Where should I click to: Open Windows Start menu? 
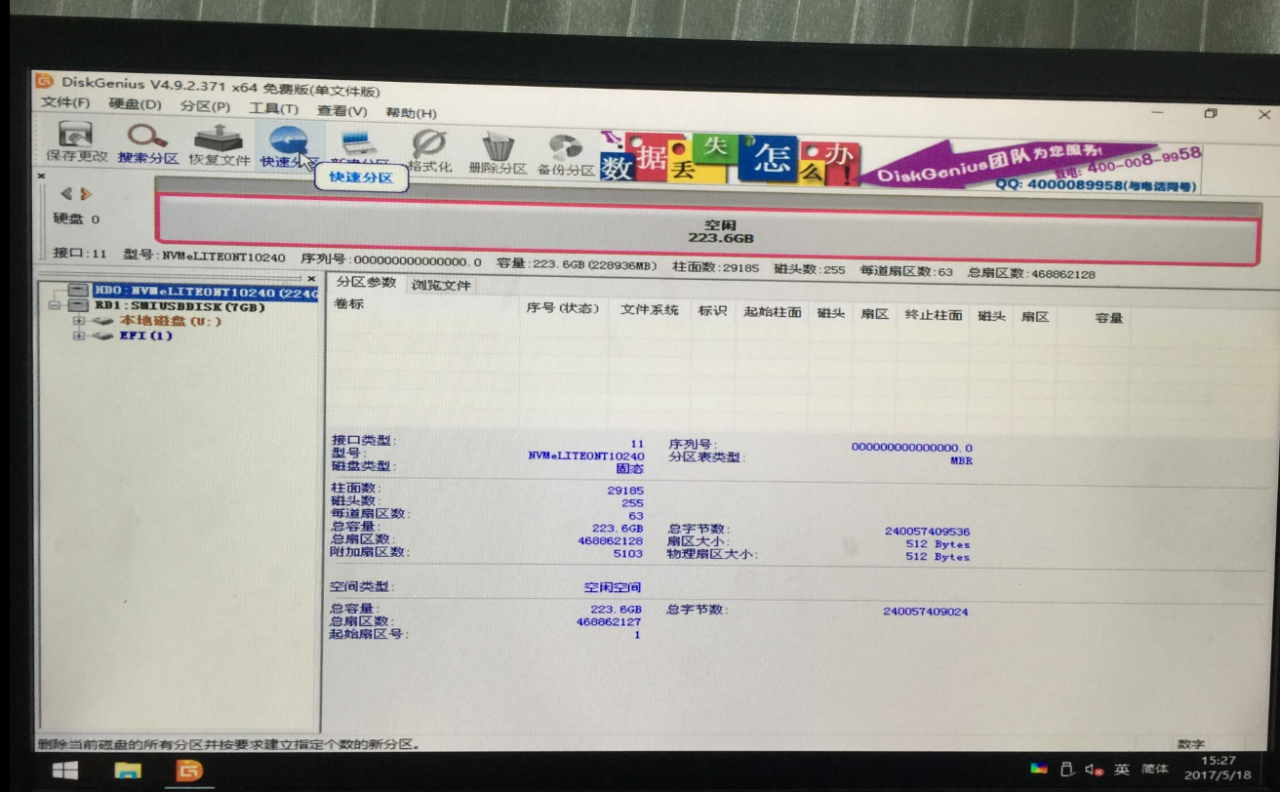pos(65,770)
